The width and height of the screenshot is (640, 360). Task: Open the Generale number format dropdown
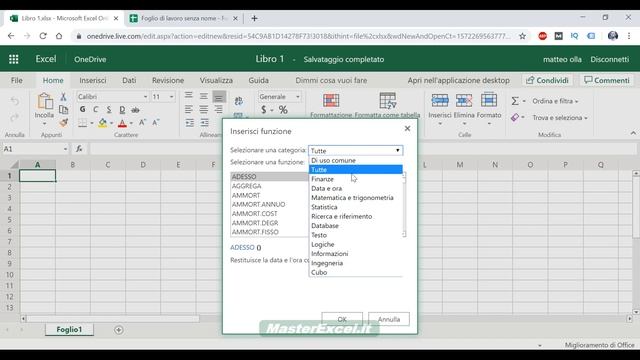pyautogui.click(x=298, y=97)
